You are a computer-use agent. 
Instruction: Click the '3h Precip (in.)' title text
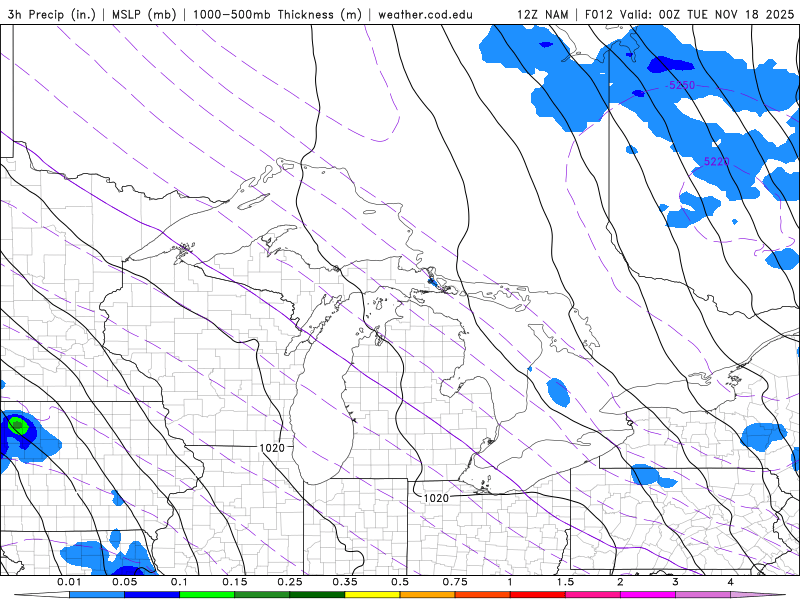(52, 14)
